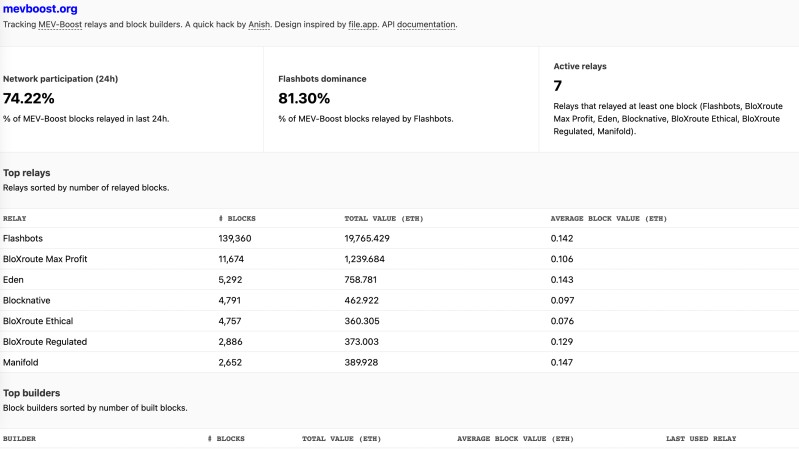The image size is (799, 450).
Task: Open the API documentation link
Action: 427,24
